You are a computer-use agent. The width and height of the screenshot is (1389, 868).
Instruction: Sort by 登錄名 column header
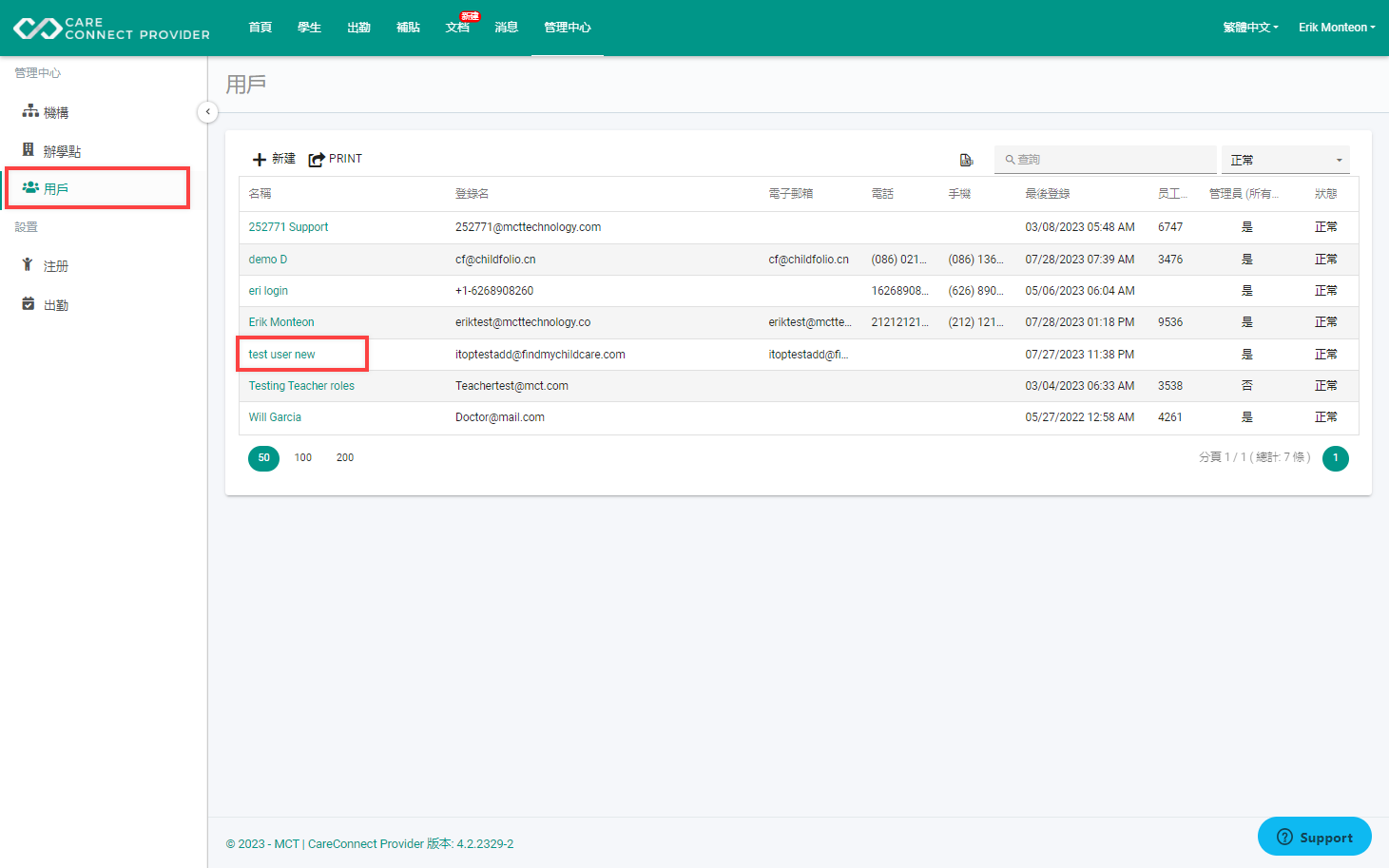(472, 194)
